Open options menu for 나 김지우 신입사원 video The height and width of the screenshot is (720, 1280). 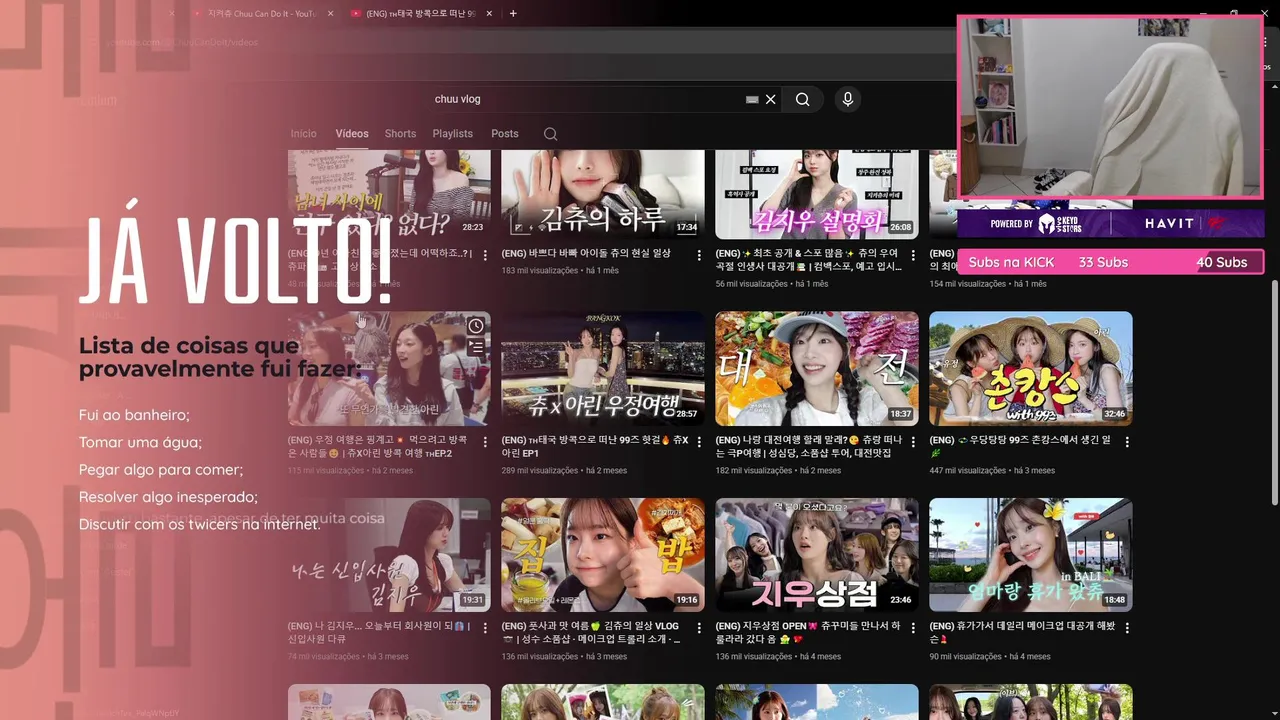(485, 628)
